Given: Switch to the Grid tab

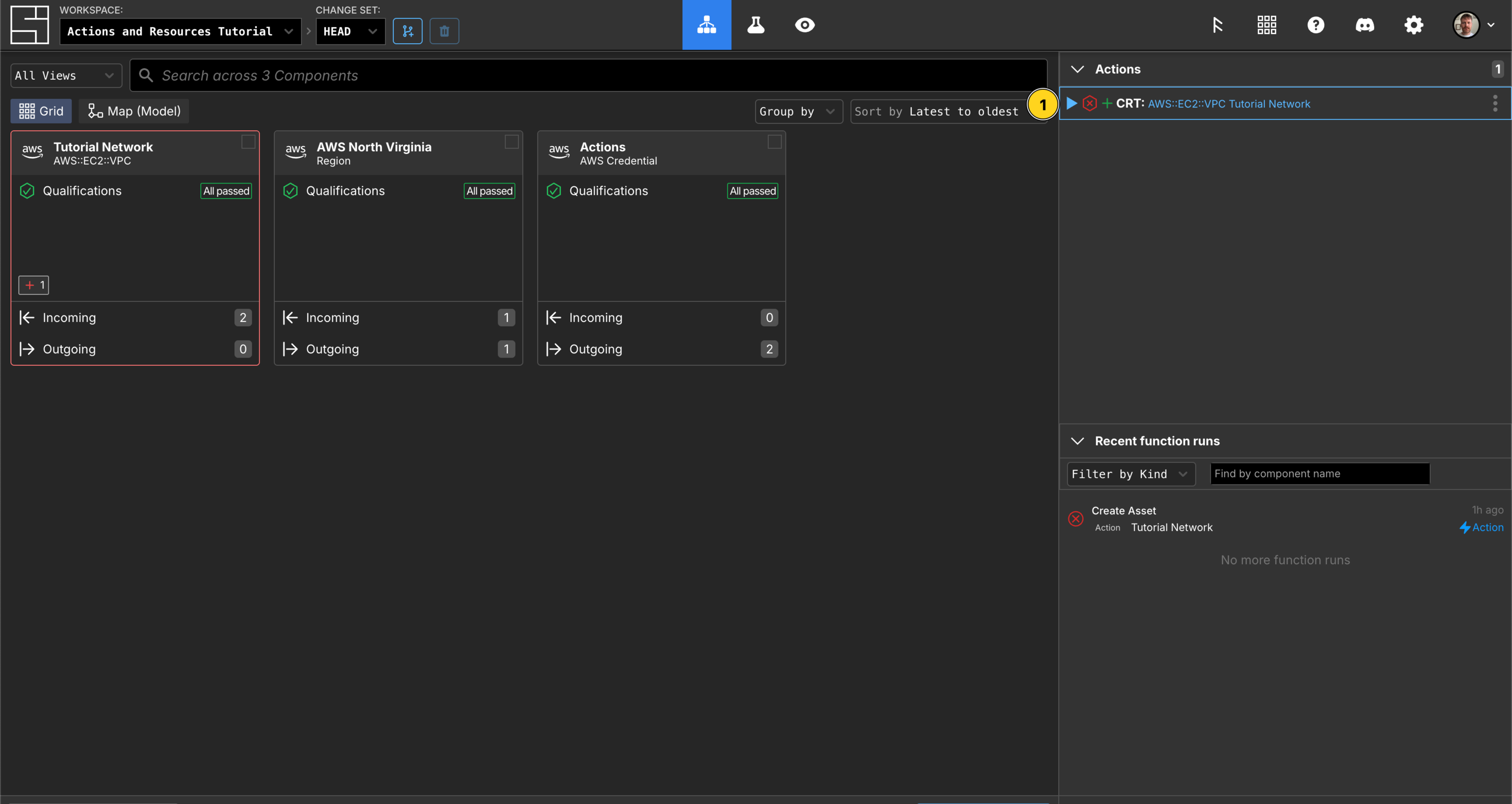Looking at the screenshot, I should 41,111.
